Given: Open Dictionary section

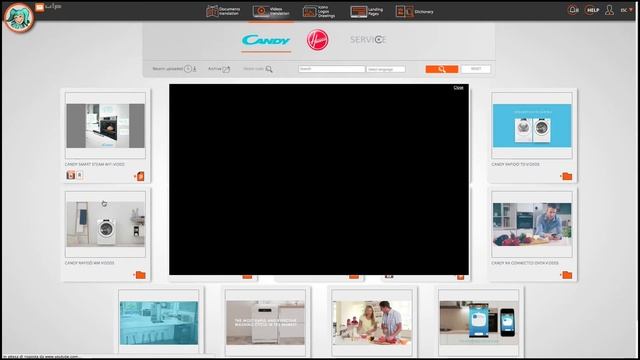Looking at the screenshot, I should [414, 11].
